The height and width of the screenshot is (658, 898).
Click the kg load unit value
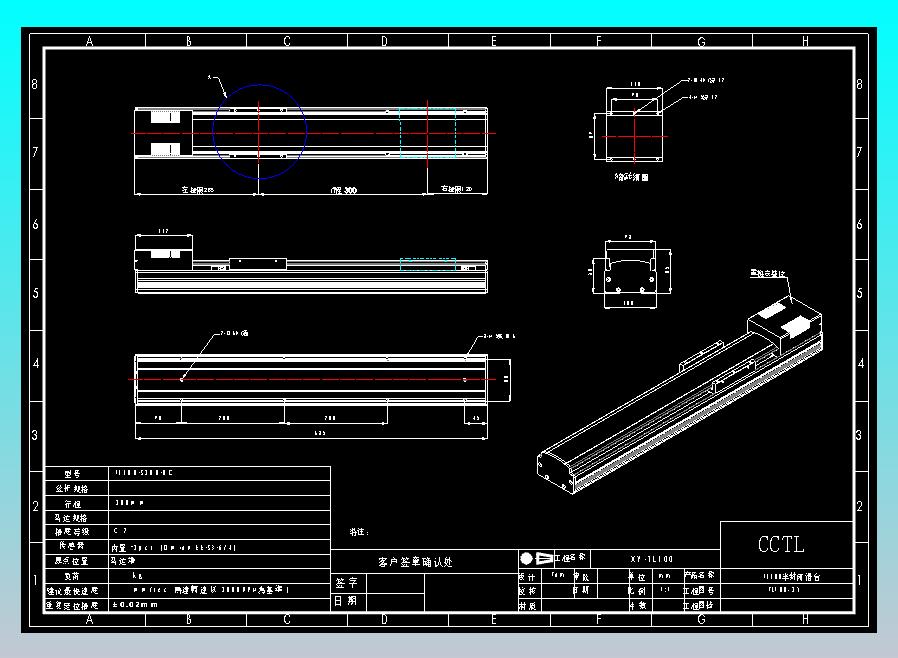click(137, 576)
